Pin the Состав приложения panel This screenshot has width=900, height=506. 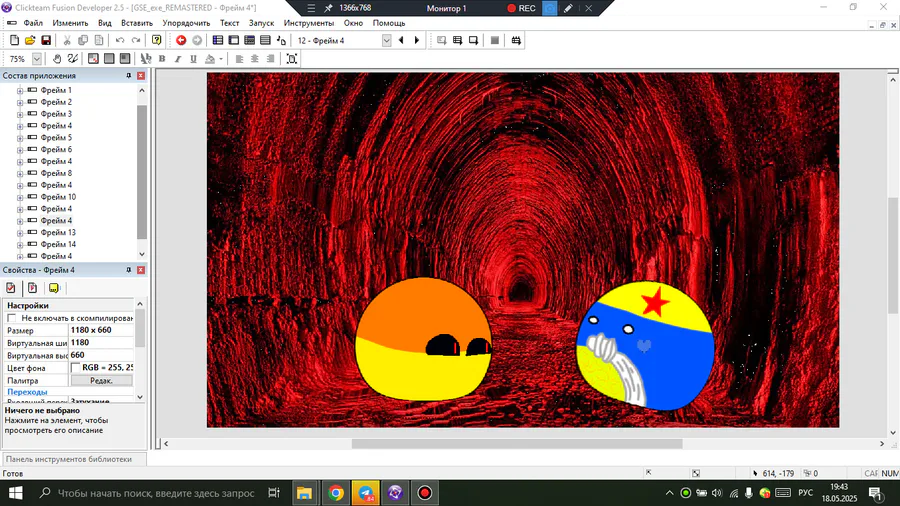click(x=129, y=76)
